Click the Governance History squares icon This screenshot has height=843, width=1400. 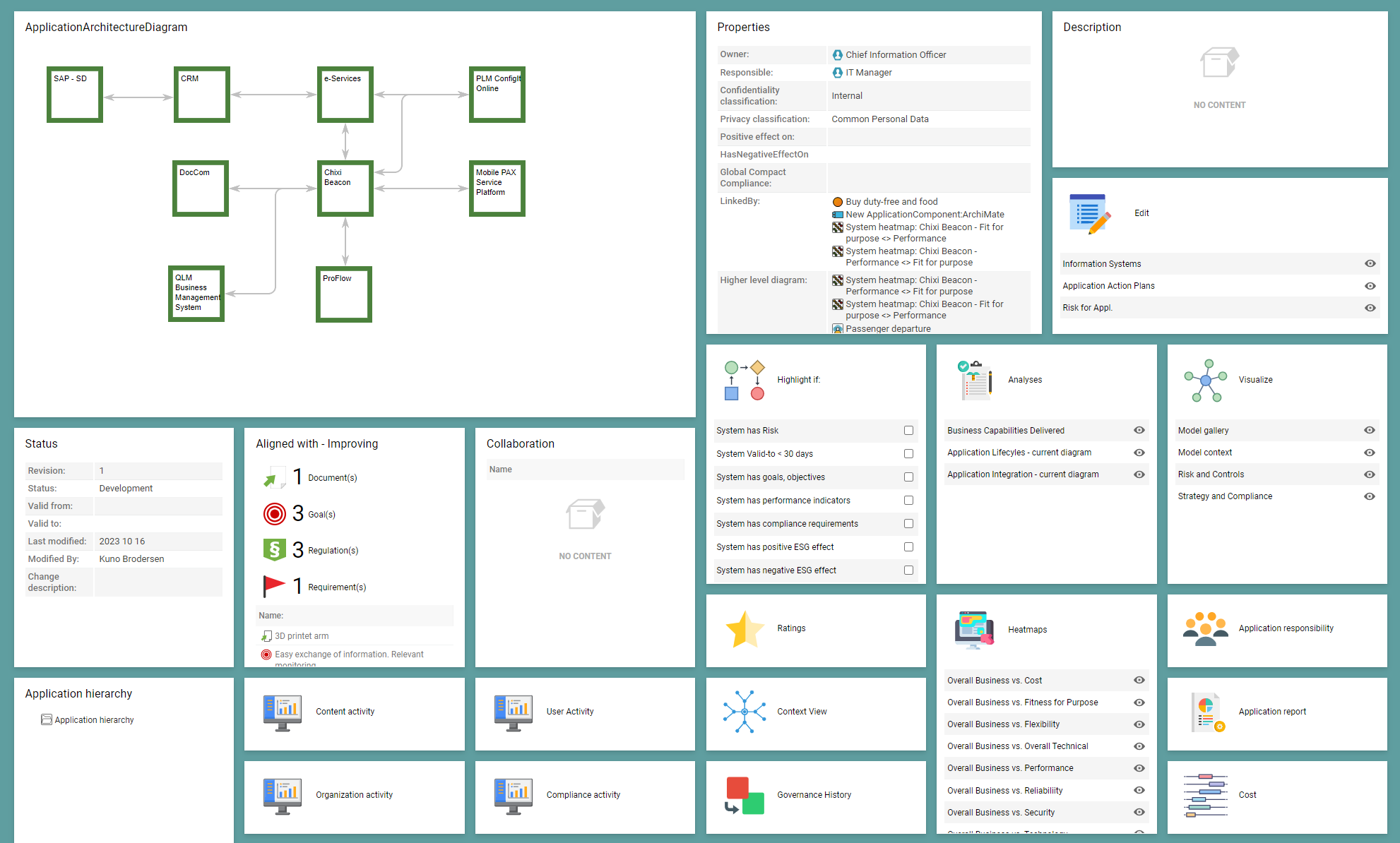coord(745,795)
